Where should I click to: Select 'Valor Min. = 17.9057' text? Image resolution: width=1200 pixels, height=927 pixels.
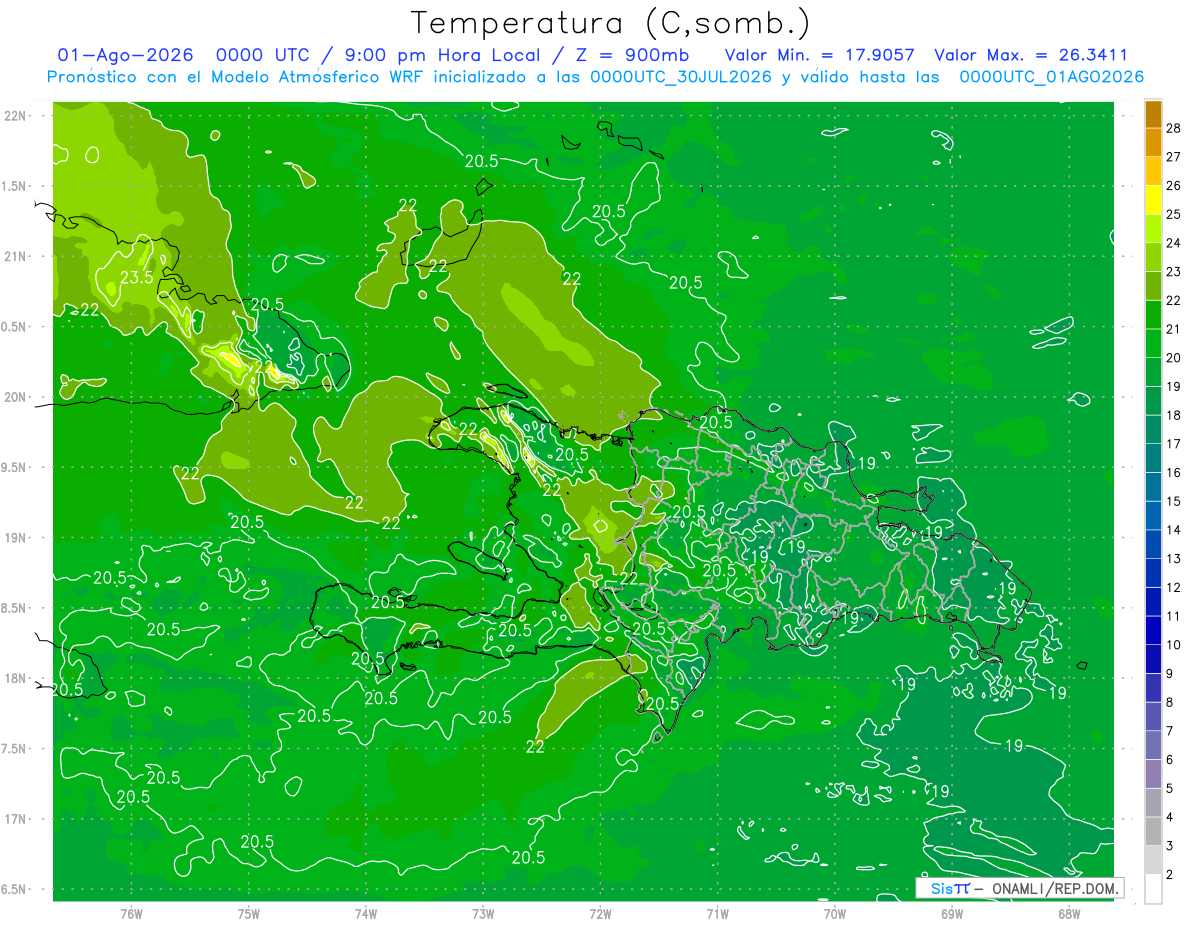click(820, 56)
